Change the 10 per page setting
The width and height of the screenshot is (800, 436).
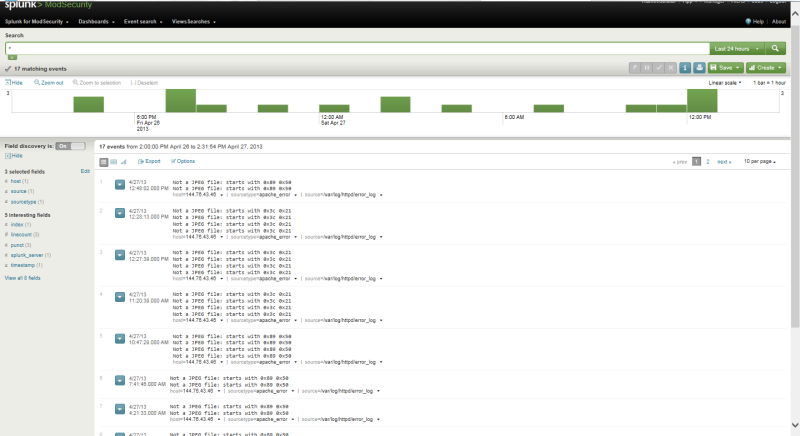pos(760,161)
